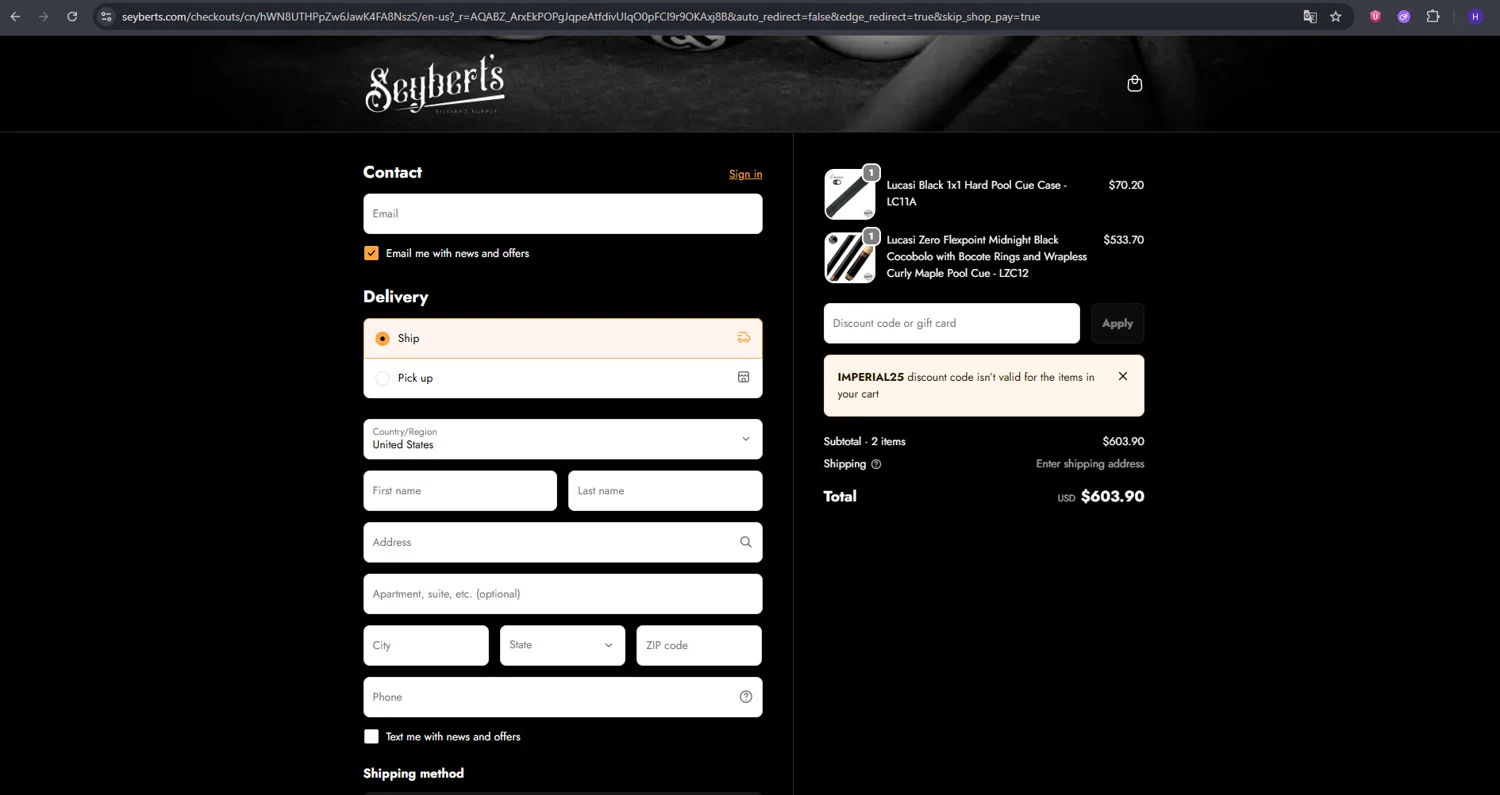Click the delivery truck icon in Ship row
This screenshot has width=1500, height=795.
point(743,338)
